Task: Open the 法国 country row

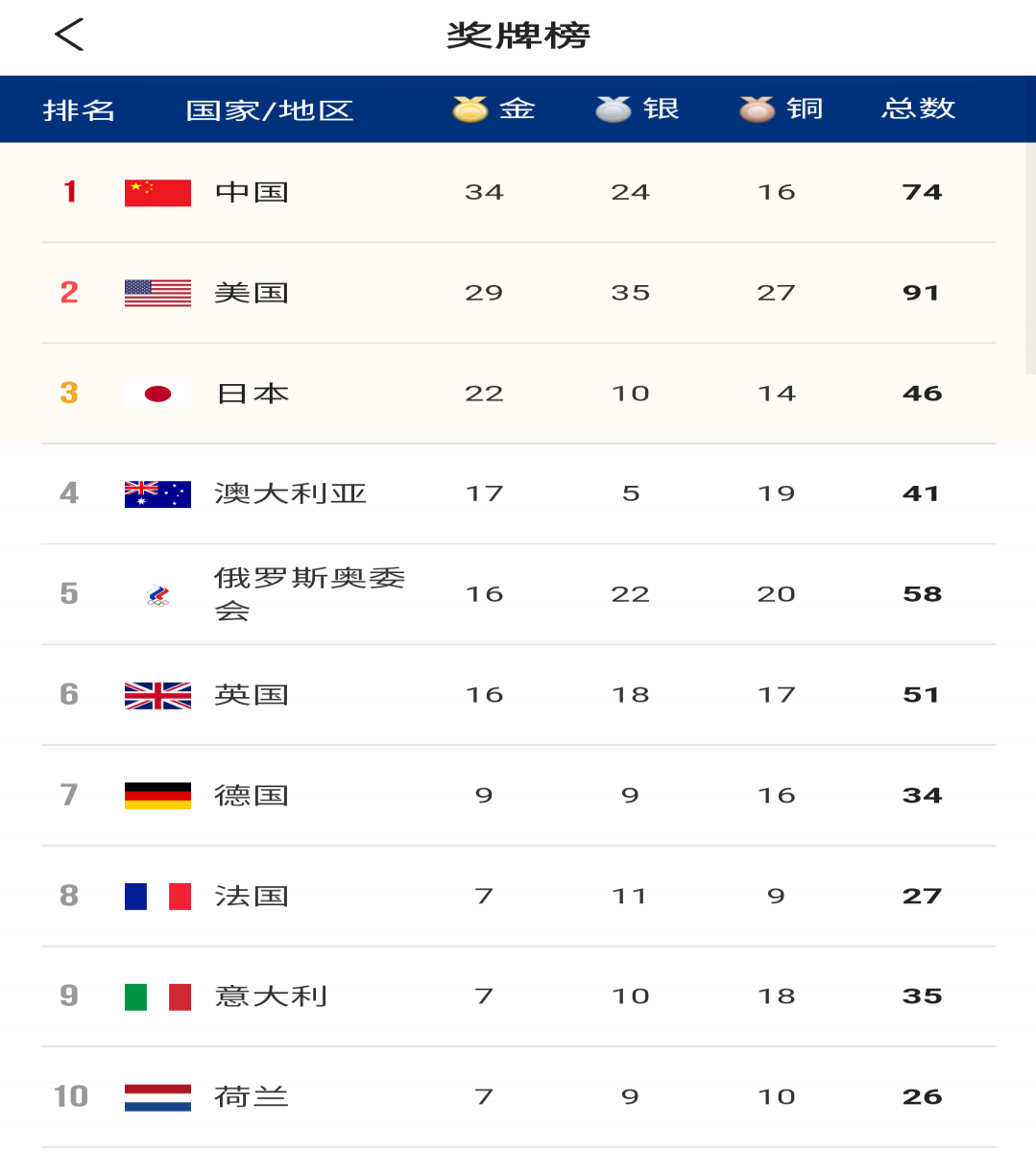Action: pyautogui.click(x=518, y=897)
